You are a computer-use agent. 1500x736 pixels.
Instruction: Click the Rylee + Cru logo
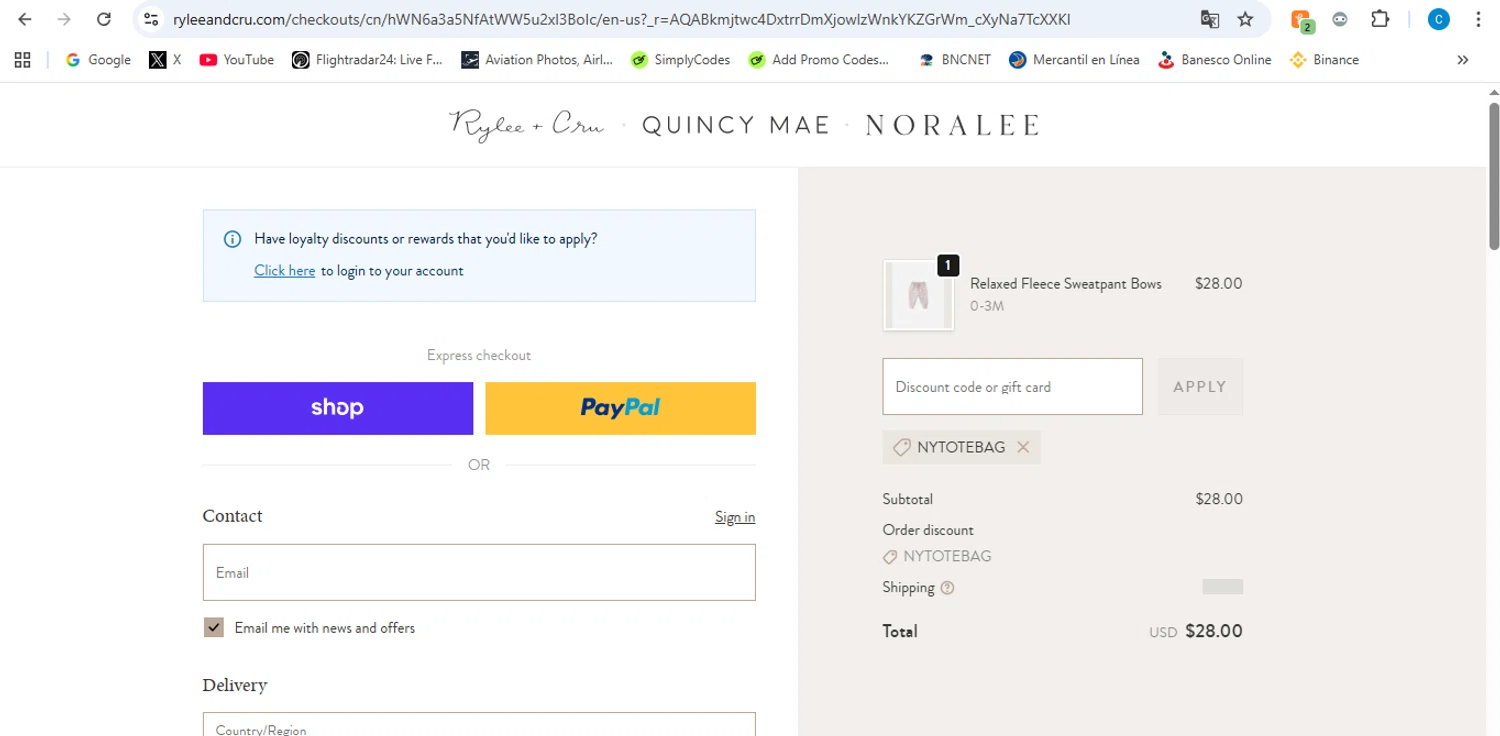click(527, 125)
